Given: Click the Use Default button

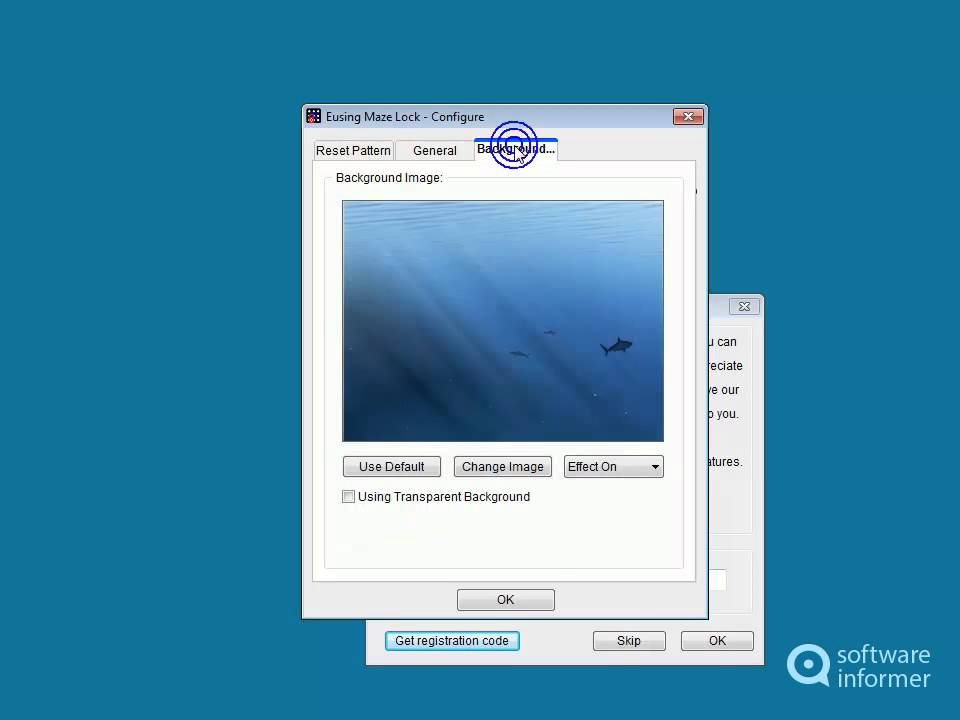Looking at the screenshot, I should 392,467.
